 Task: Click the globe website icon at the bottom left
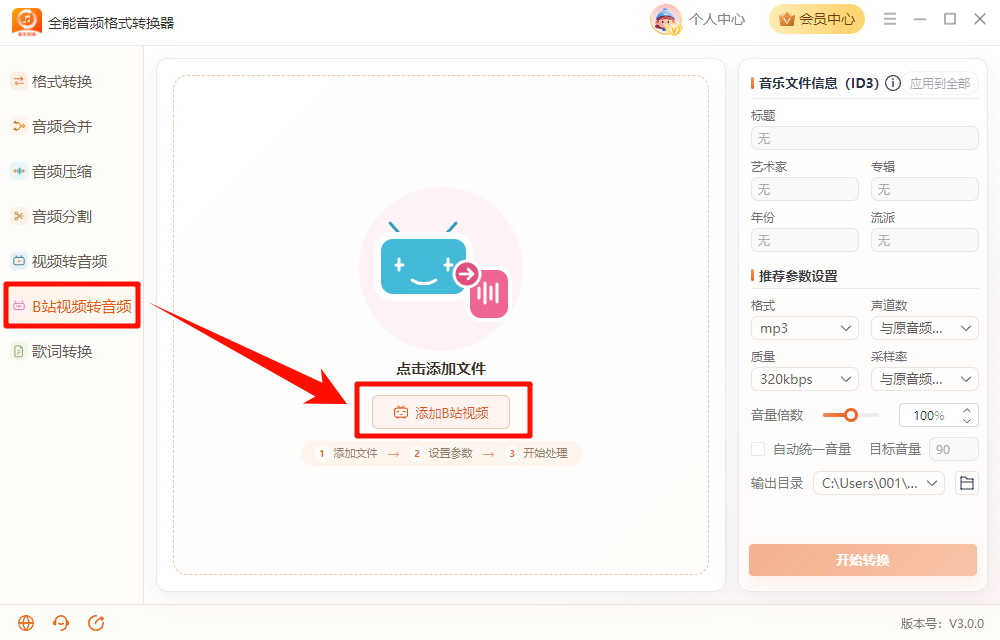tap(26, 623)
